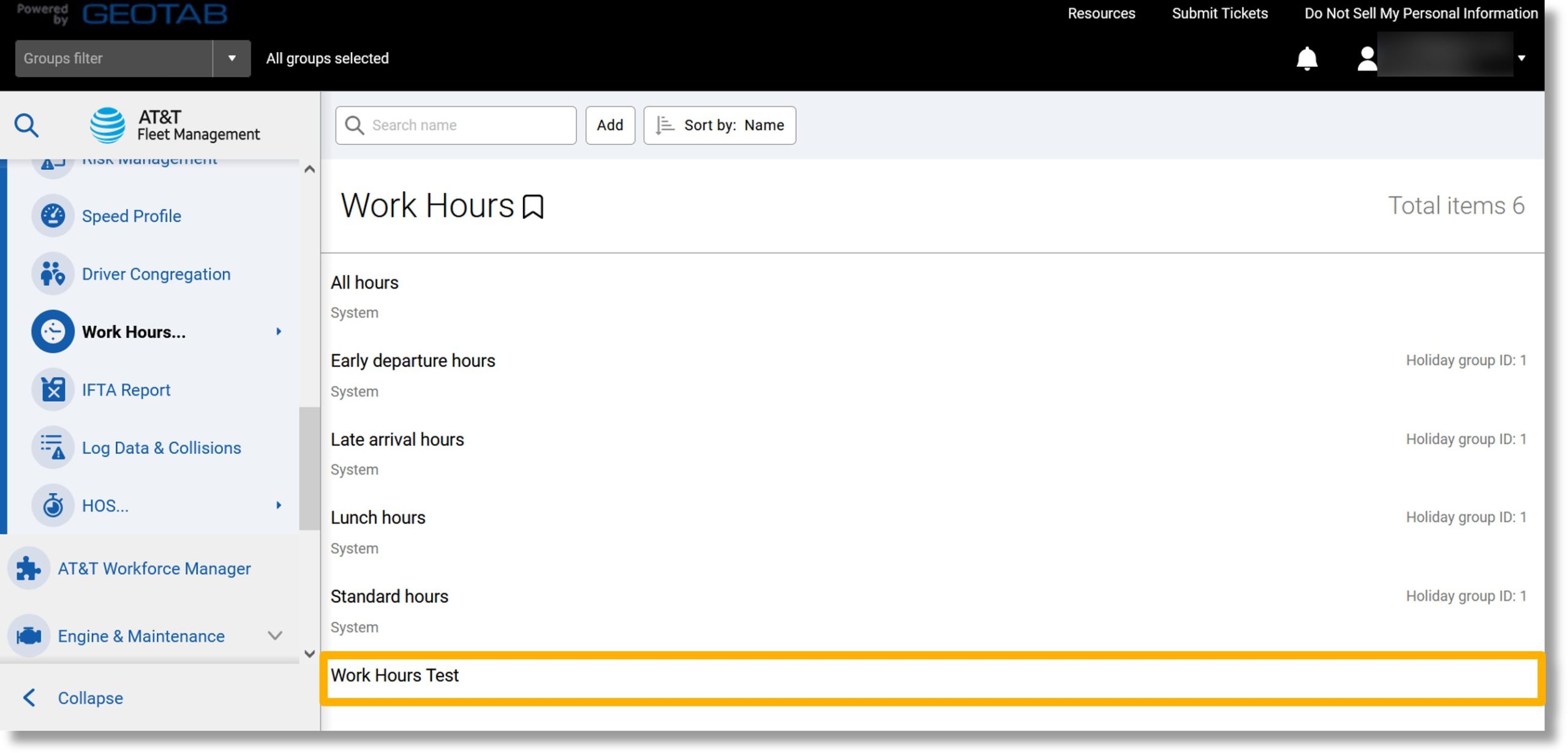Image resolution: width=1568 pixels, height=753 pixels.
Task: Click the HOS sidebar icon
Action: pyautogui.click(x=52, y=504)
